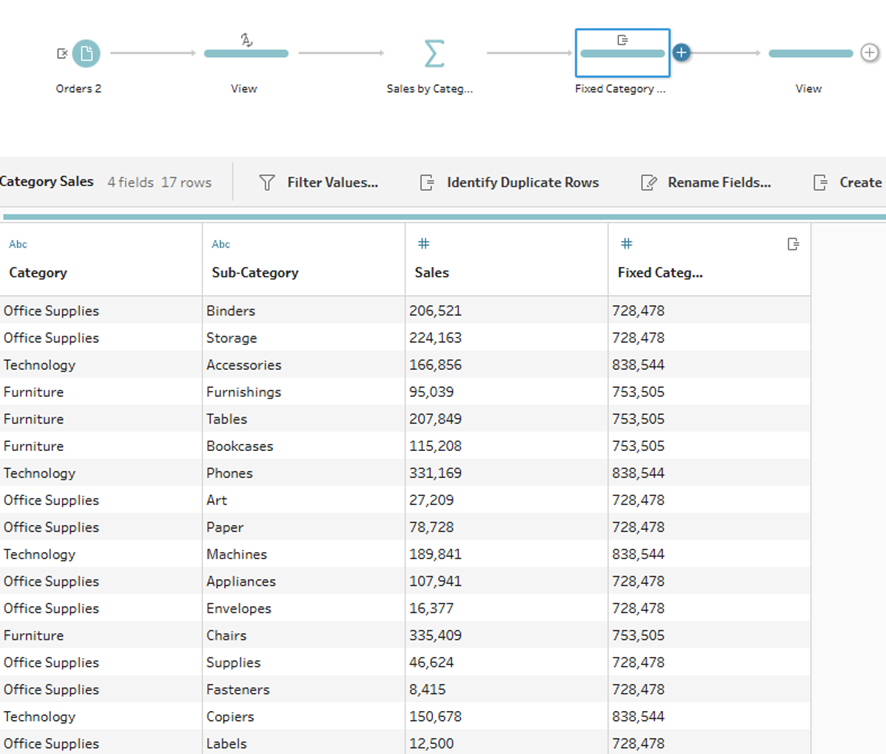Change data type of Category field

18,244
